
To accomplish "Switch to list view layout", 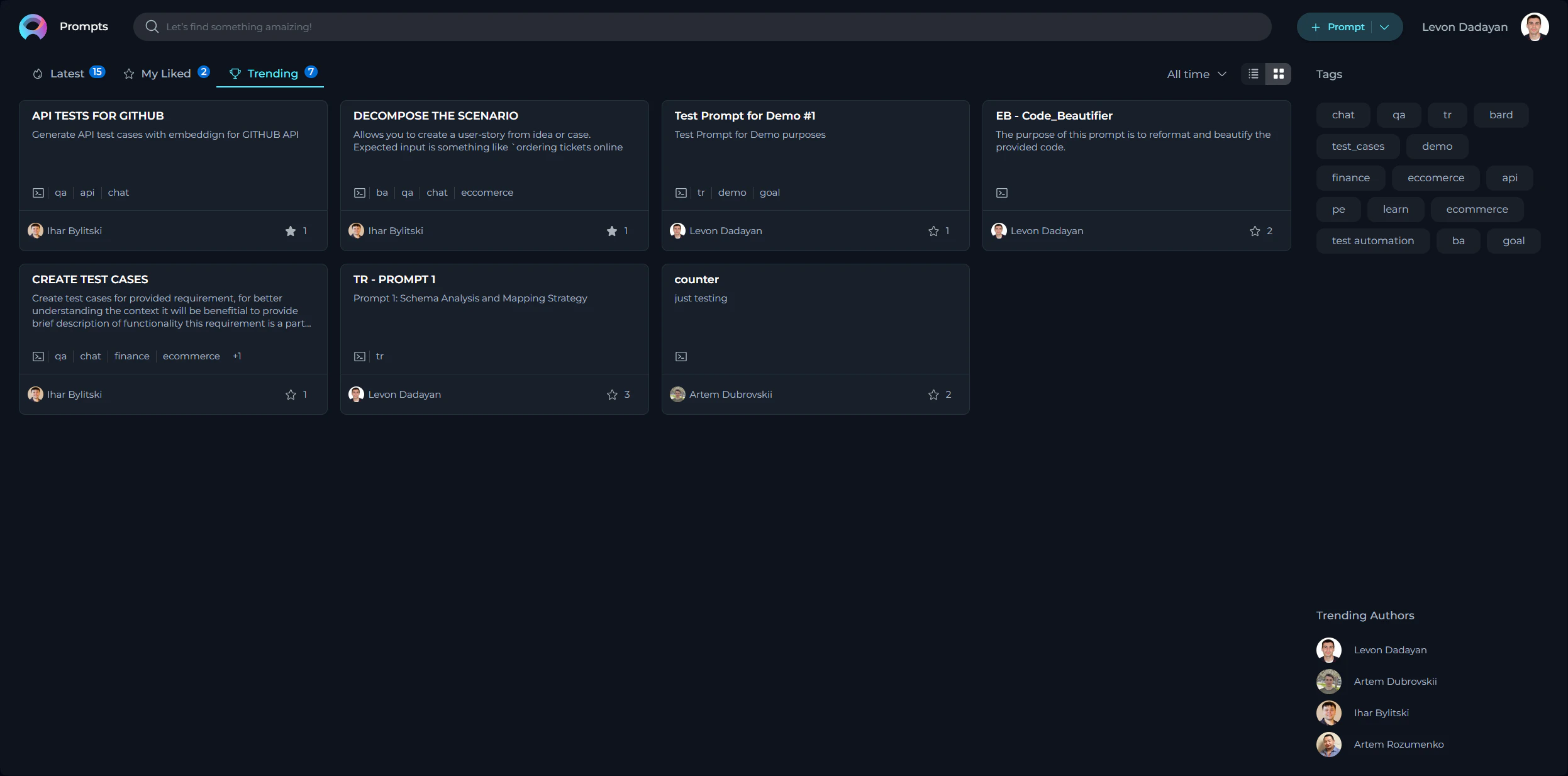I will click(x=1252, y=74).
